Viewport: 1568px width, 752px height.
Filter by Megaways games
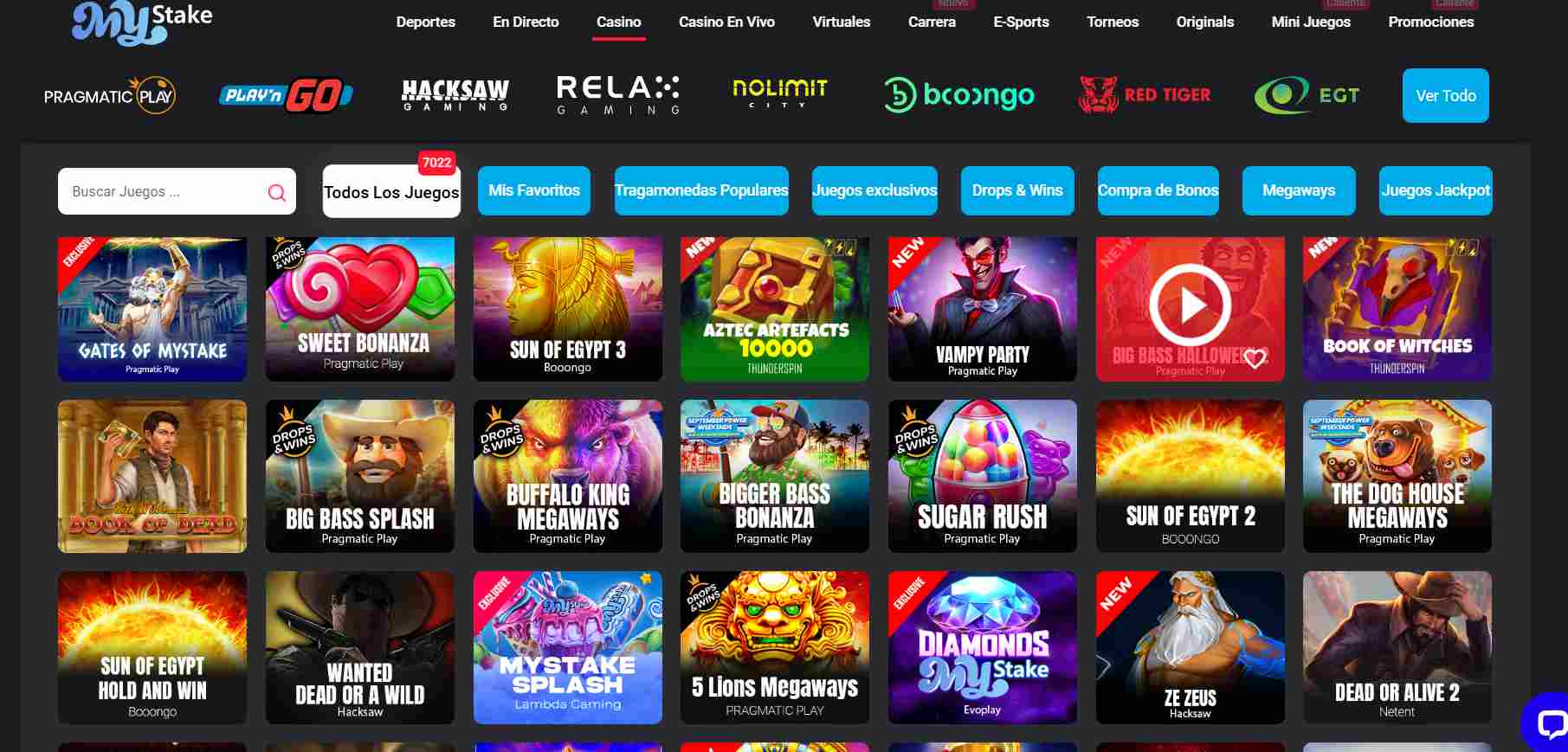pos(1298,190)
